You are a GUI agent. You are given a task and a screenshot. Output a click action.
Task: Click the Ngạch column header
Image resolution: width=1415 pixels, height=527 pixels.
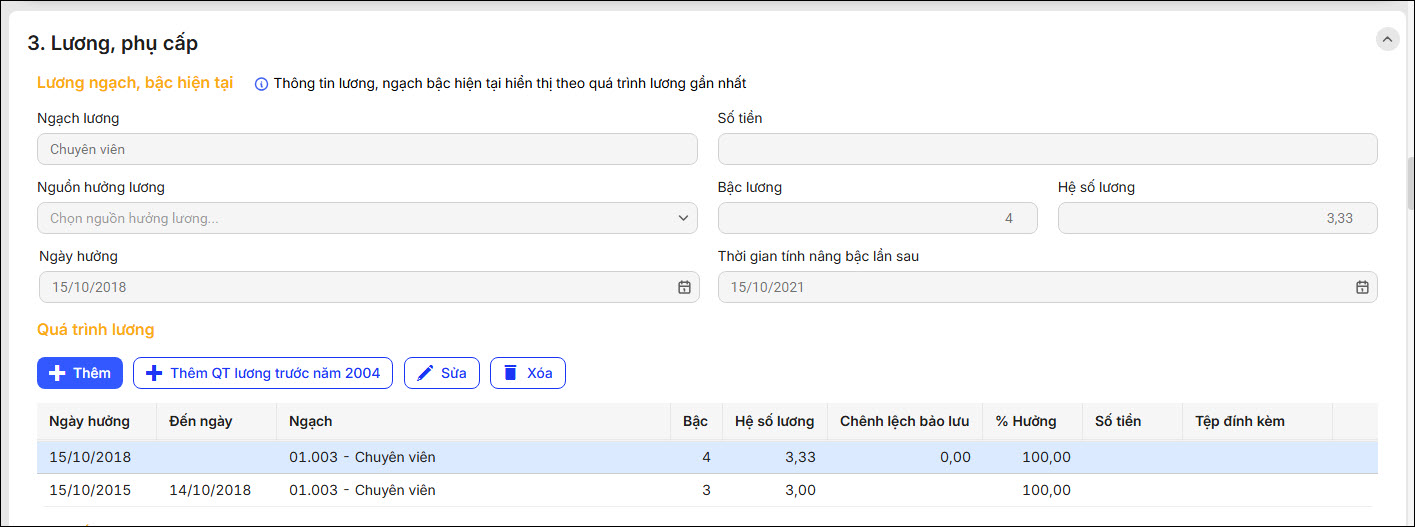[311, 421]
